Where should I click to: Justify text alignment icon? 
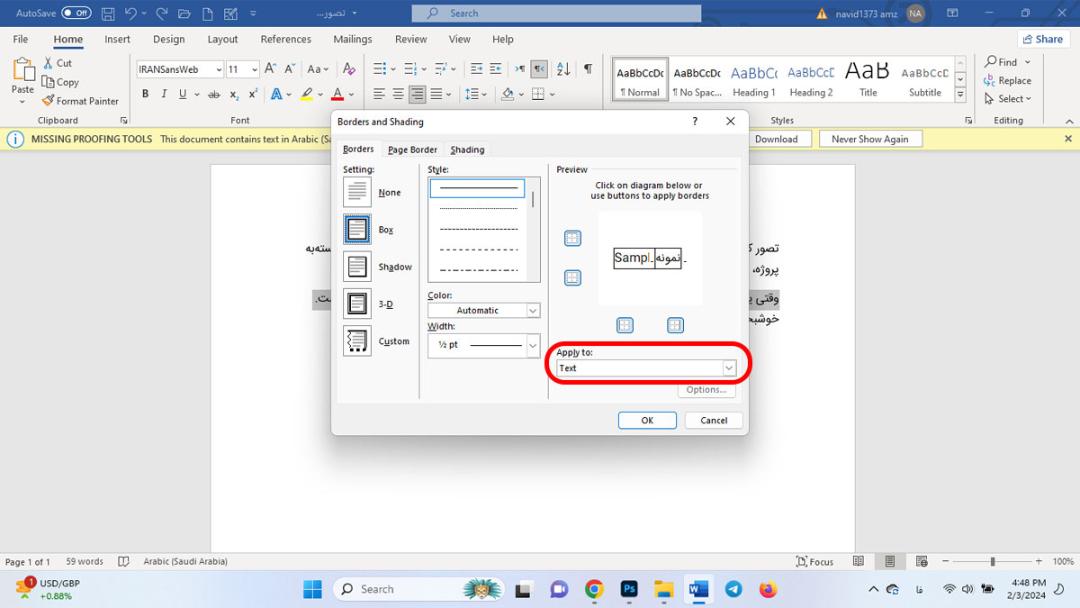[437, 94]
